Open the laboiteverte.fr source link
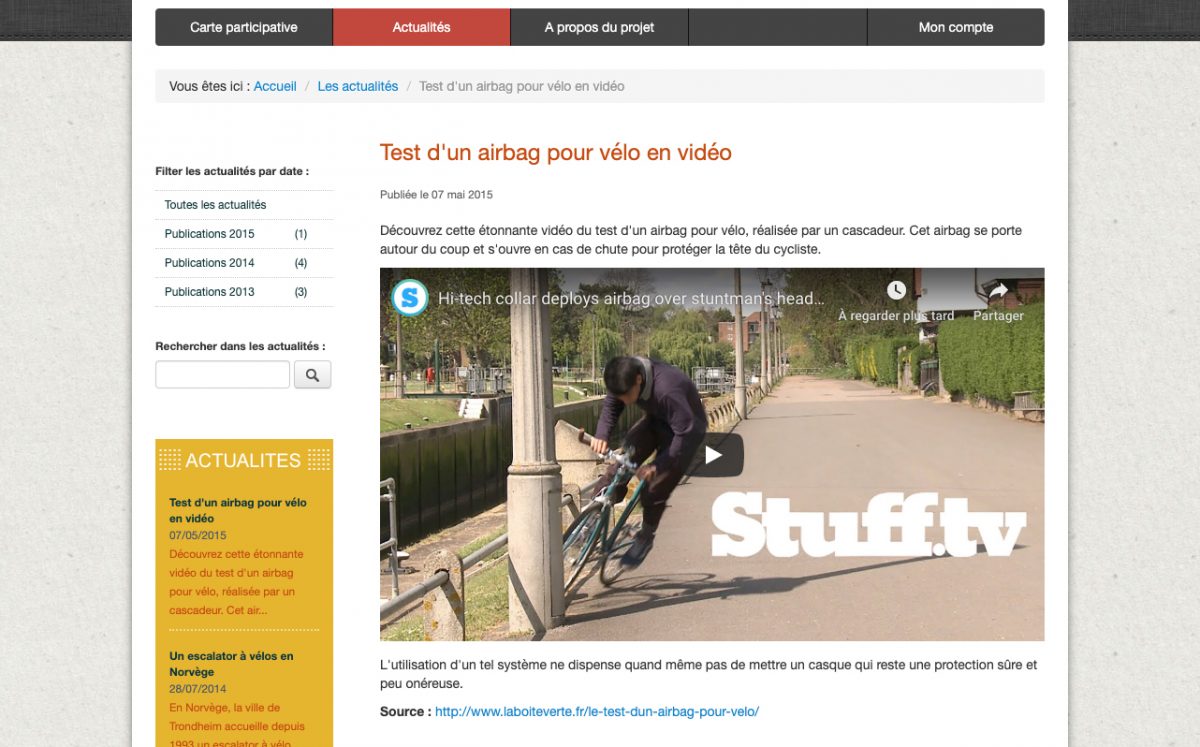The image size is (1200, 747). (x=597, y=712)
